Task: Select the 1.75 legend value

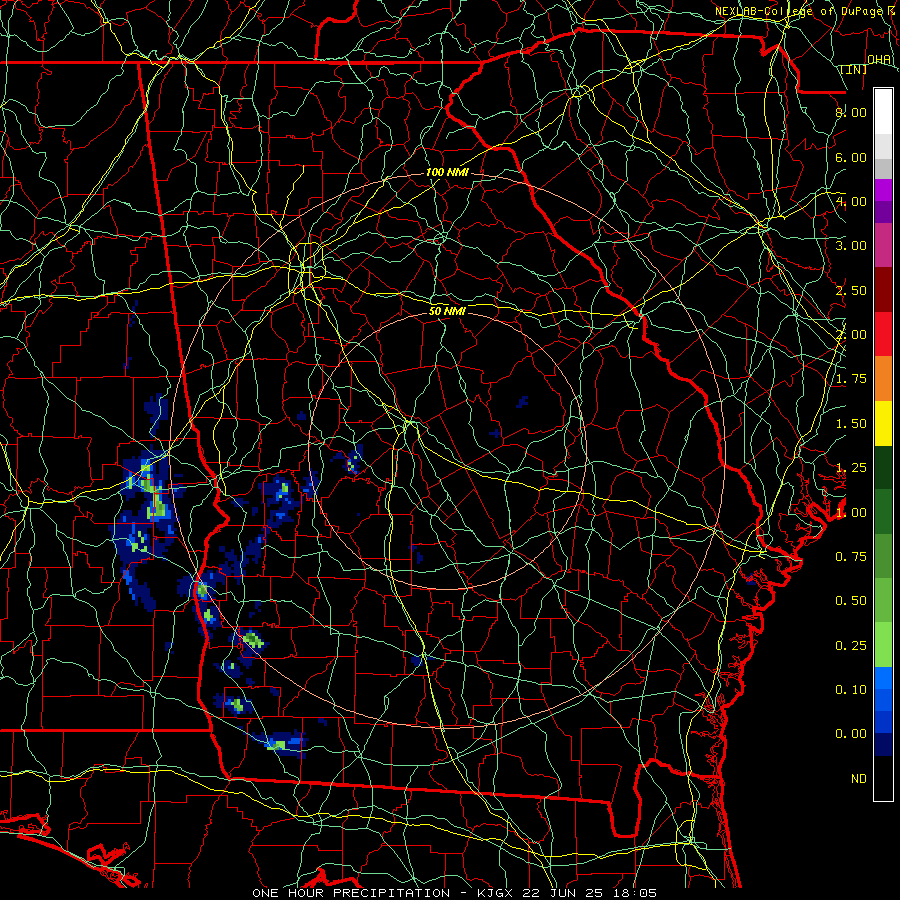Action: [x=851, y=379]
